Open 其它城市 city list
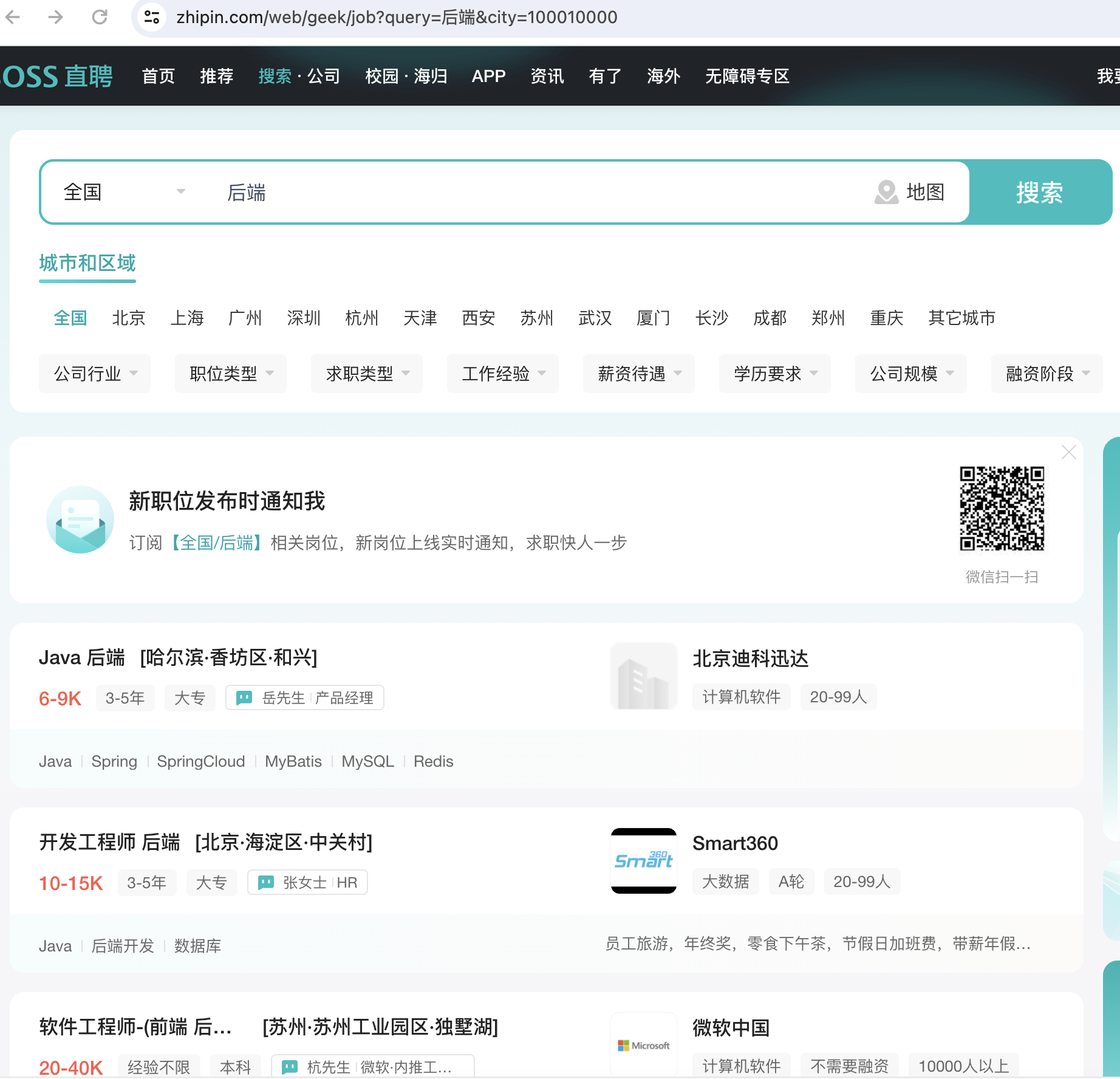The height and width of the screenshot is (1079, 1120). [962, 318]
